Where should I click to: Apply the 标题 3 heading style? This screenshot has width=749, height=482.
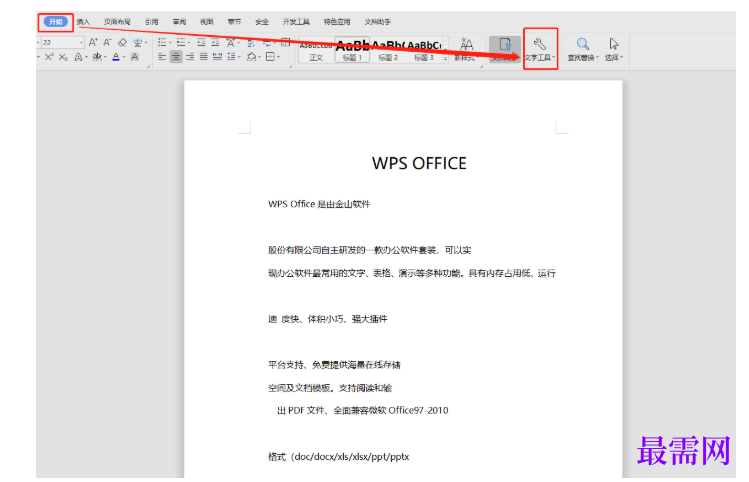[x=424, y=50]
